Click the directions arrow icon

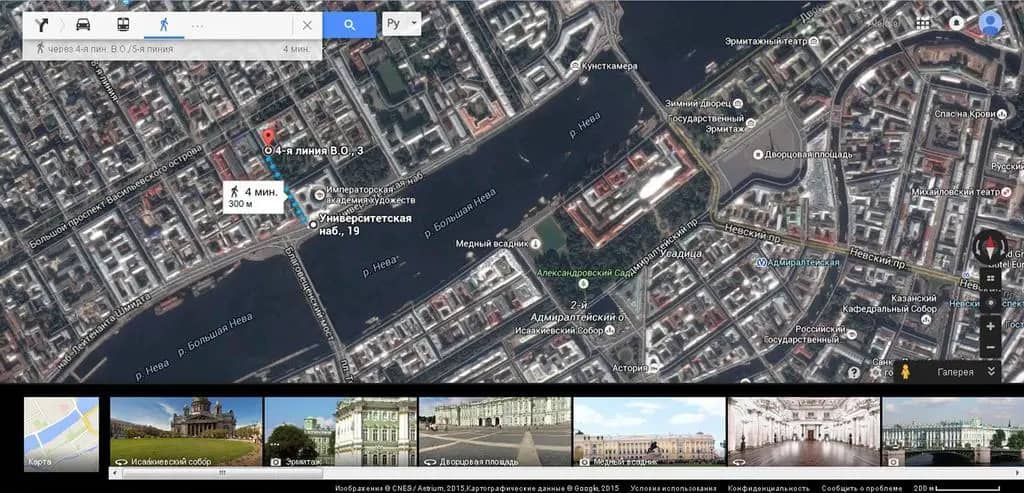pyautogui.click(x=42, y=25)
